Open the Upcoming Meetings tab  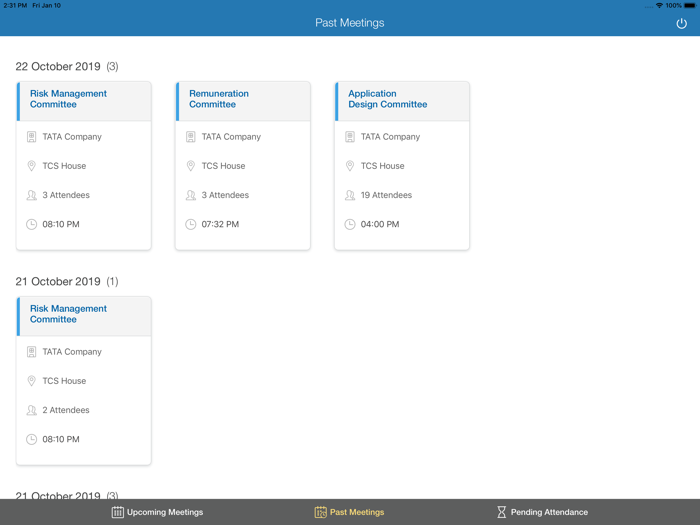click(x=157, y=512)
